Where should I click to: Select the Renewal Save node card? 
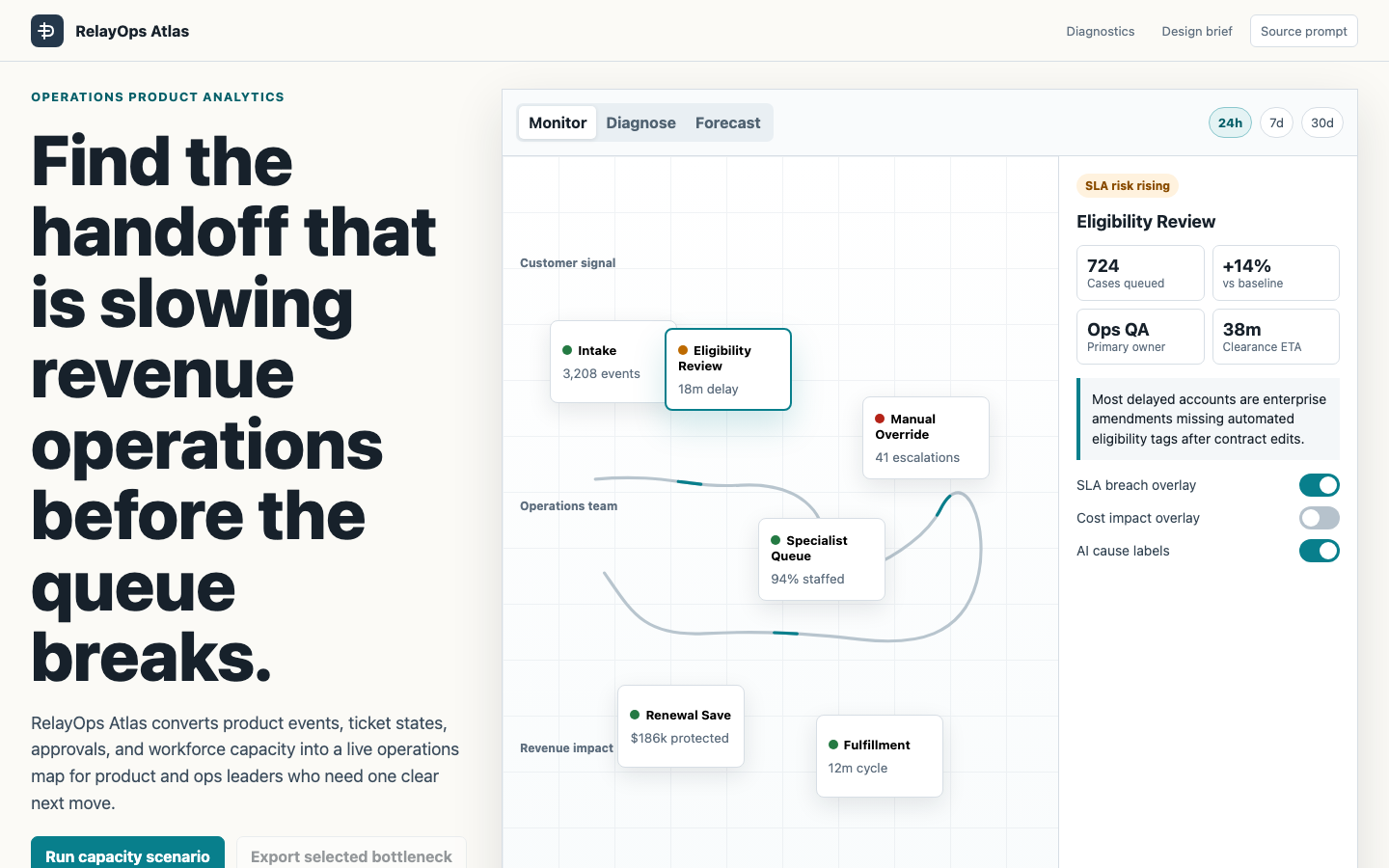pos(681,726)
